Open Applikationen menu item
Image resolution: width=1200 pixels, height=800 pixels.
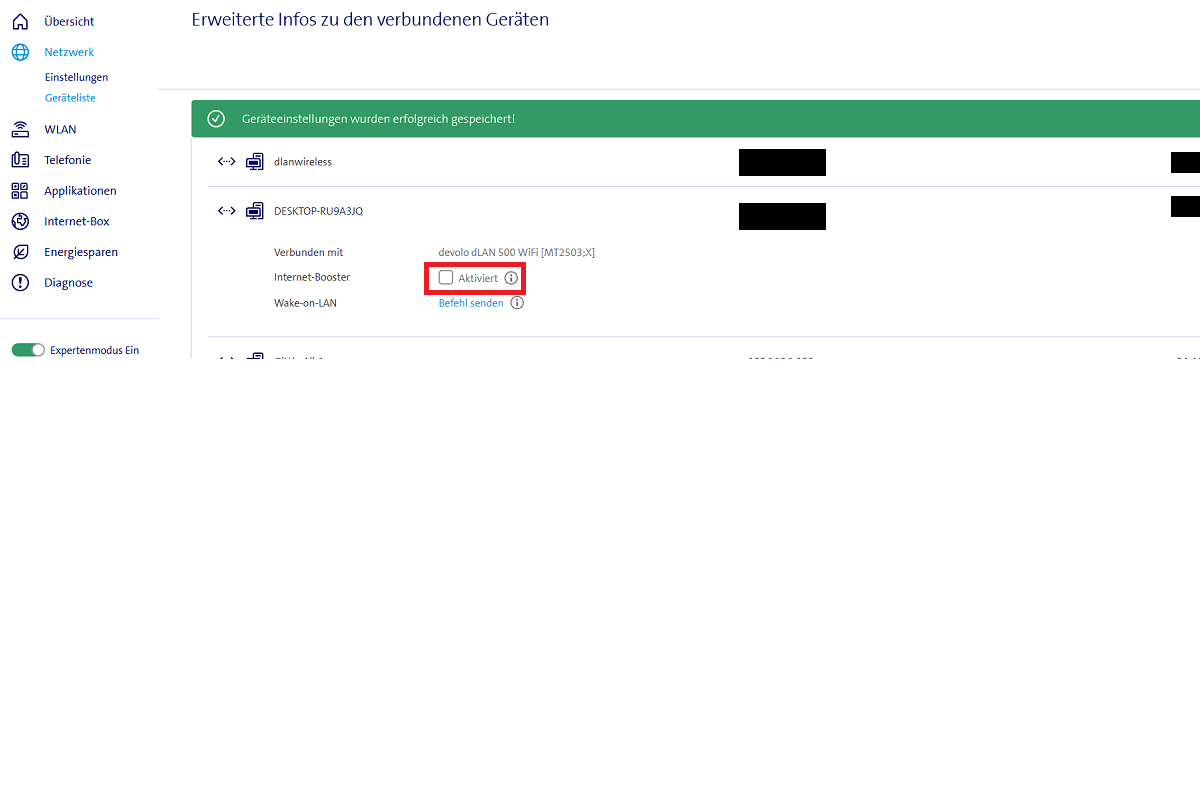coord(80,191)
